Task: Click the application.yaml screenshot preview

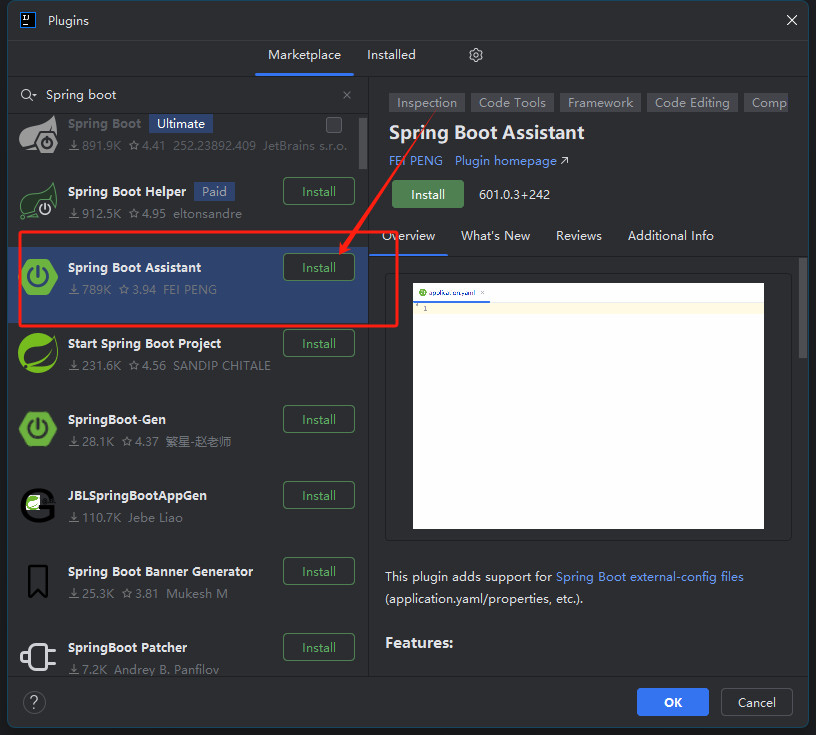Action: [x=588, y=406]
